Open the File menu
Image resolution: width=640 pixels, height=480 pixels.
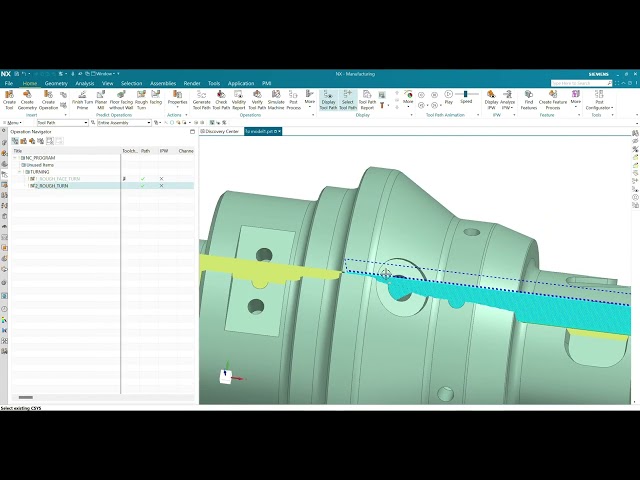pyautogui.click(x=9, y=83)
